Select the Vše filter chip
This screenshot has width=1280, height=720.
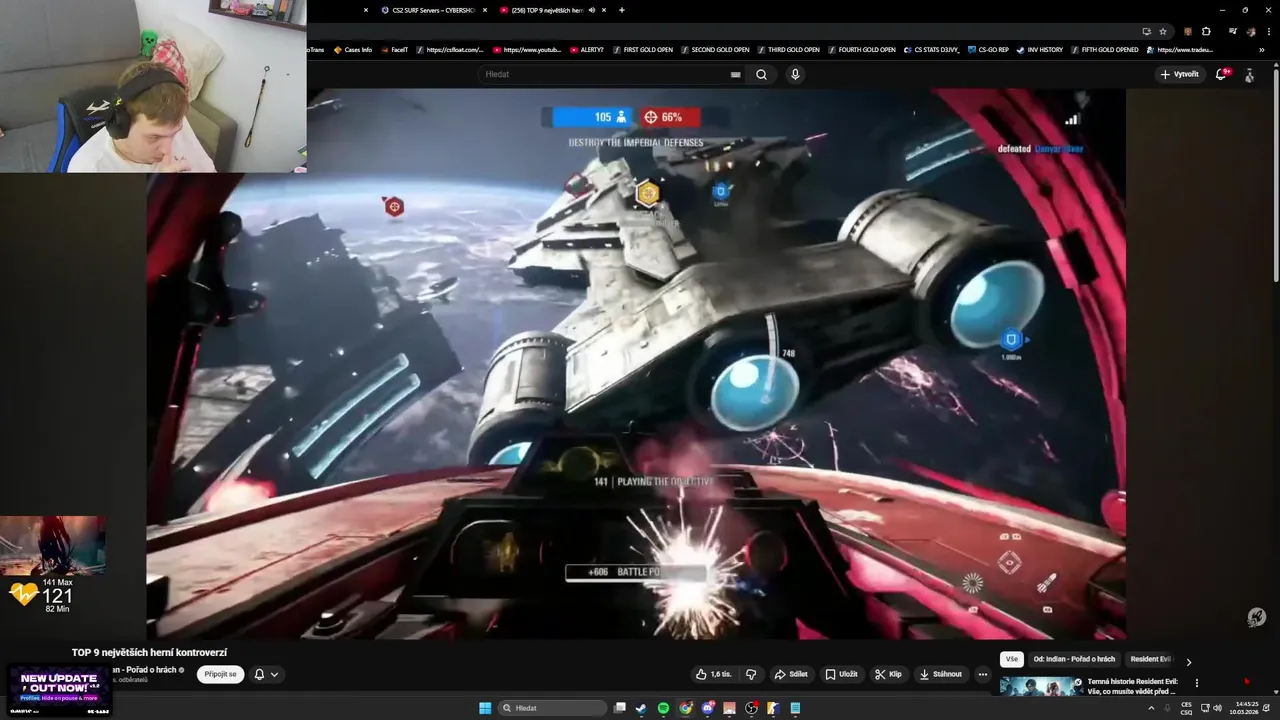(1012, 659)
